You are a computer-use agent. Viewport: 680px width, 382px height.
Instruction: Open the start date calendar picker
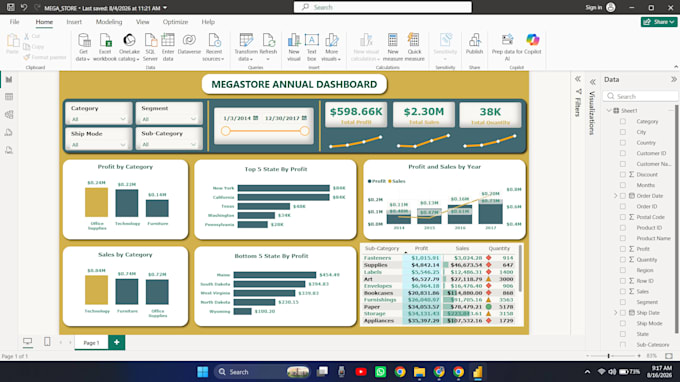255,118
